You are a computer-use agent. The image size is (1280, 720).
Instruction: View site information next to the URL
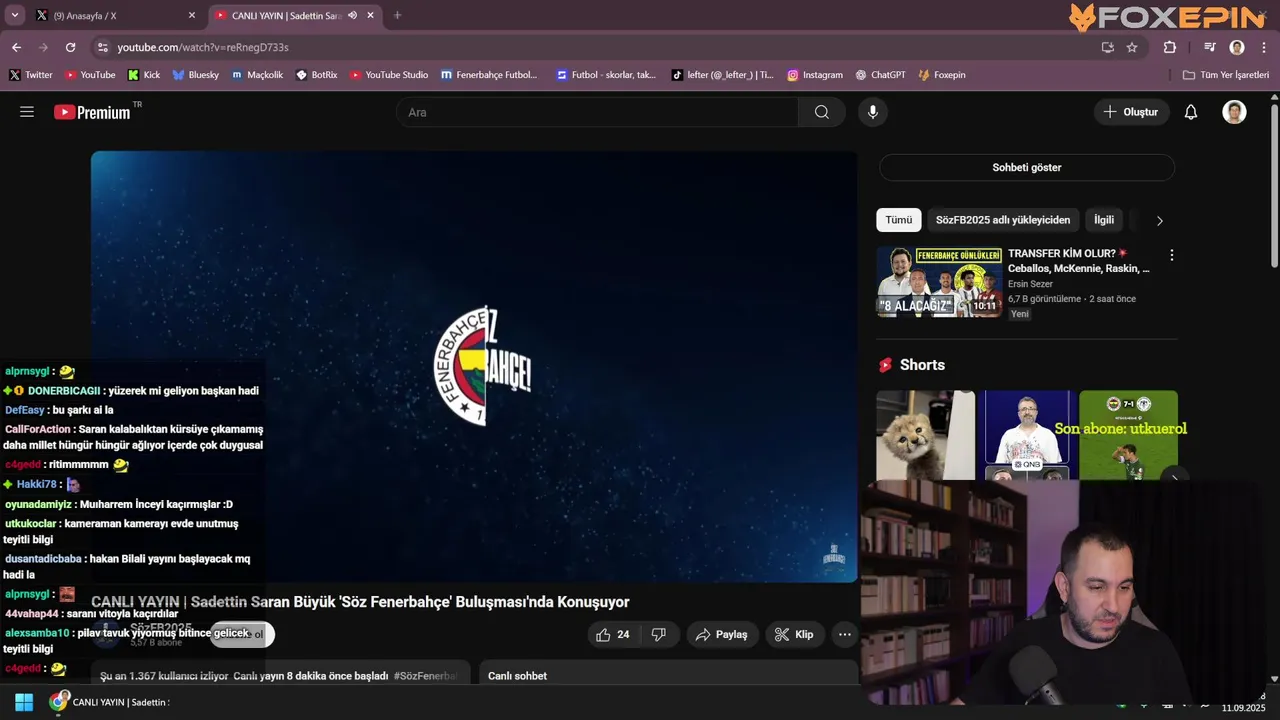(102, 47)
